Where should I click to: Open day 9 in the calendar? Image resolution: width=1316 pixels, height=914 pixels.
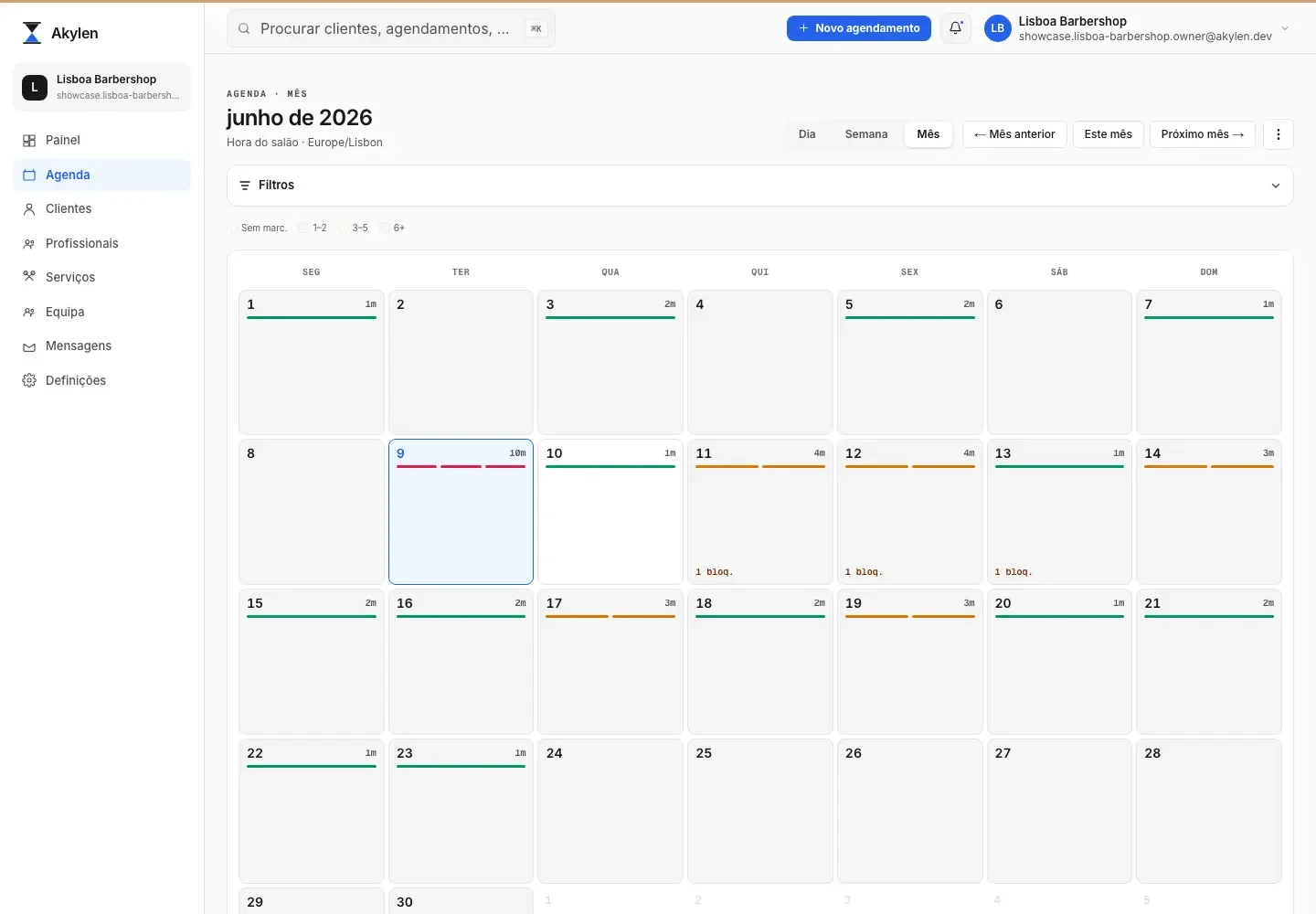click(461, 512)
